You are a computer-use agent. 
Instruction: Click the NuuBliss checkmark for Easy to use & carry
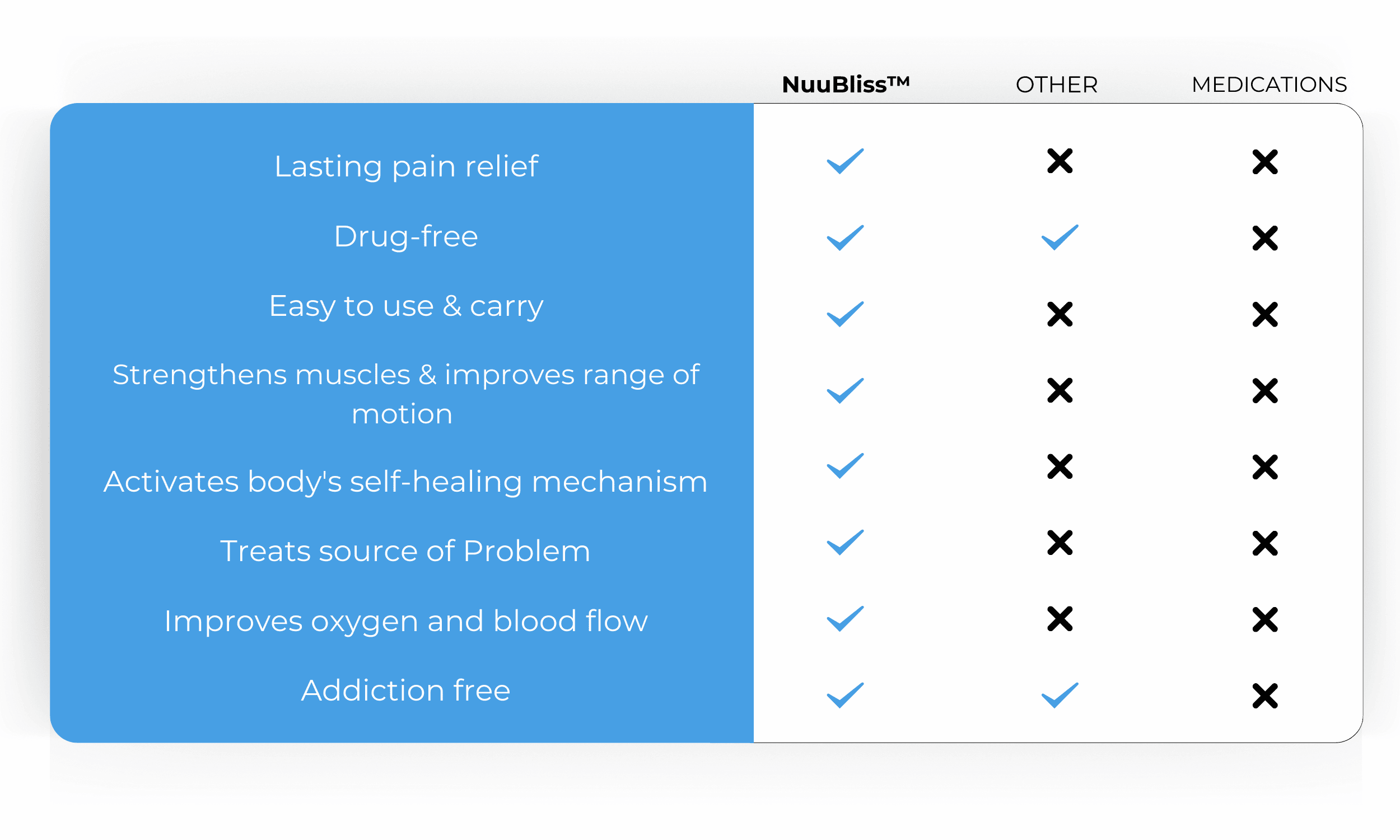(845, 314)
